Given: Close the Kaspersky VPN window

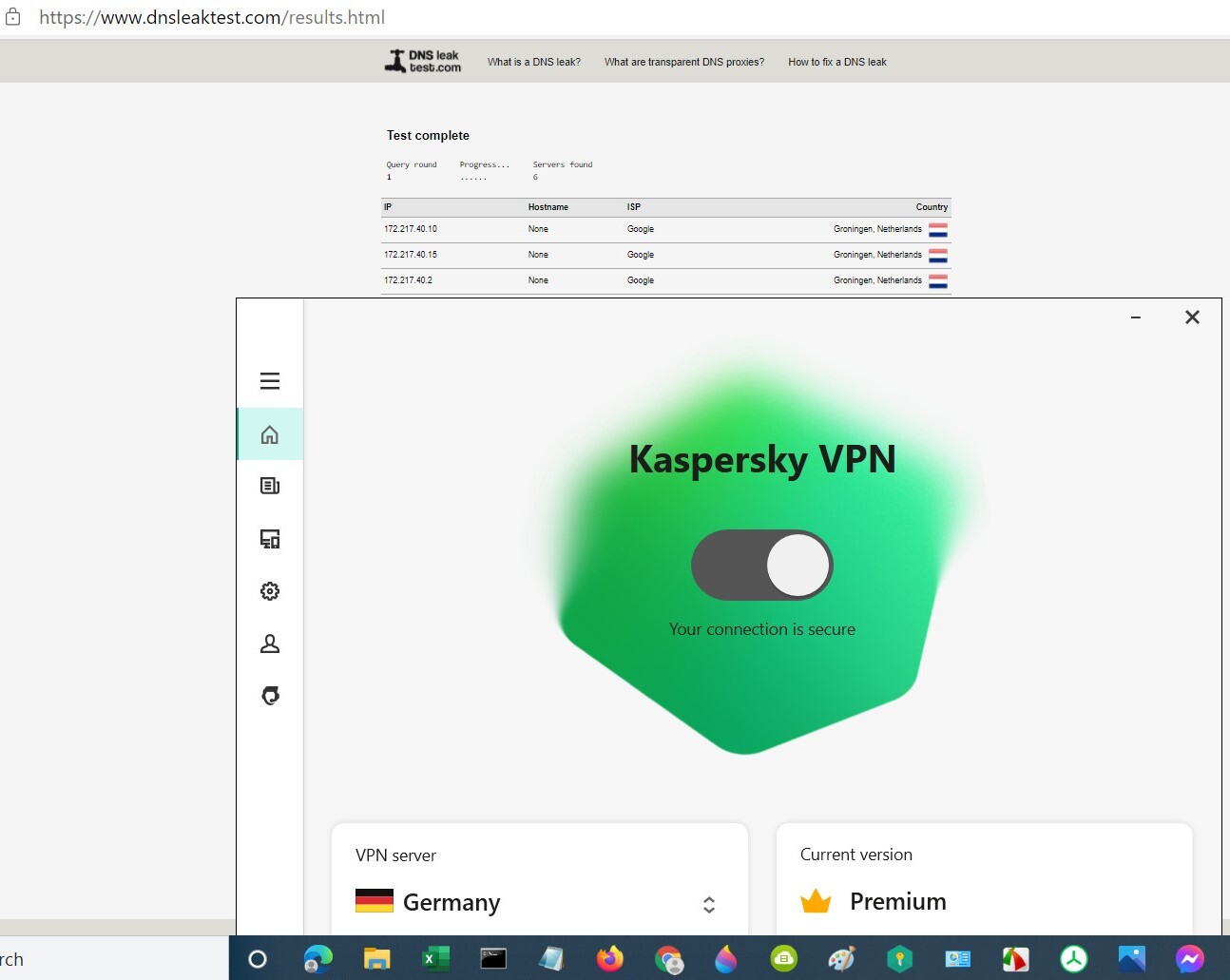Looking at the screenshot, I should [1192, 317].
